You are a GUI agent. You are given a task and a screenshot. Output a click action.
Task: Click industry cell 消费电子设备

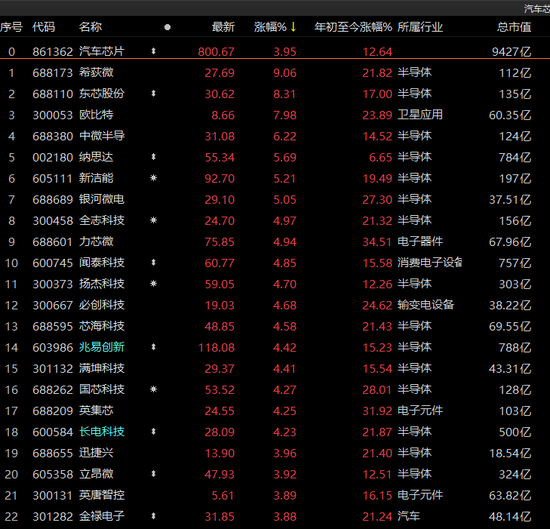(430, 262)
